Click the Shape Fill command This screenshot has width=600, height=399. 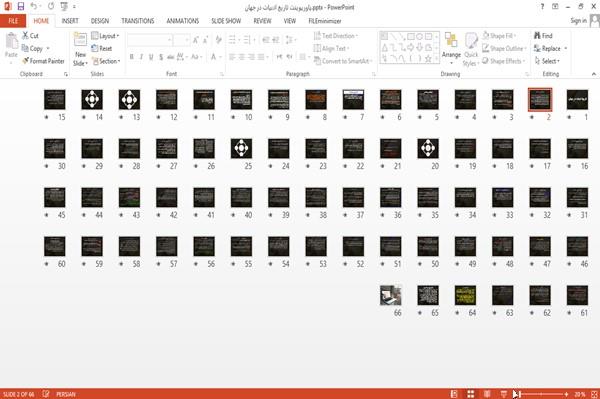pos(499,36)
